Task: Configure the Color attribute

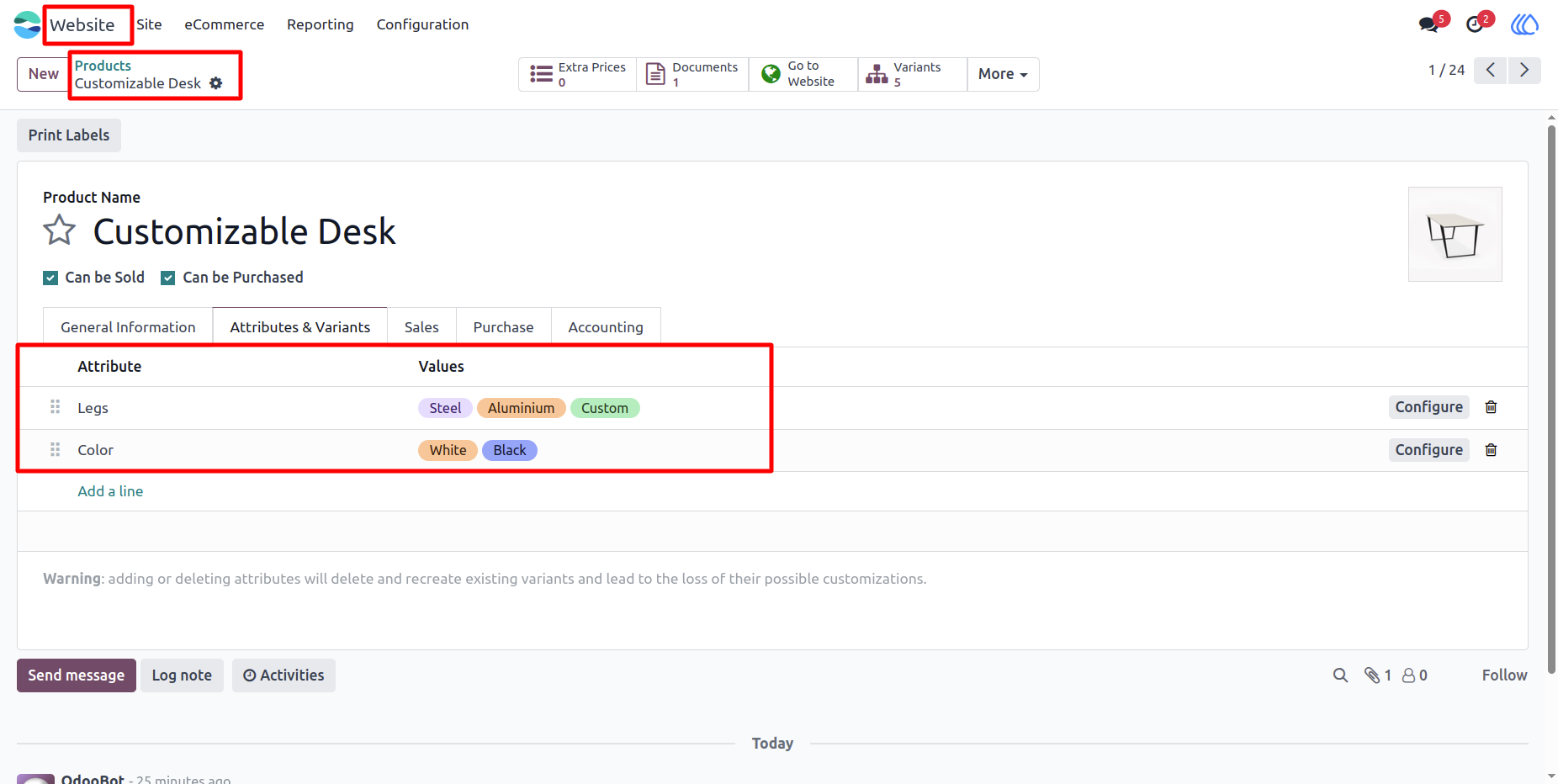Action: [1428, 450]
